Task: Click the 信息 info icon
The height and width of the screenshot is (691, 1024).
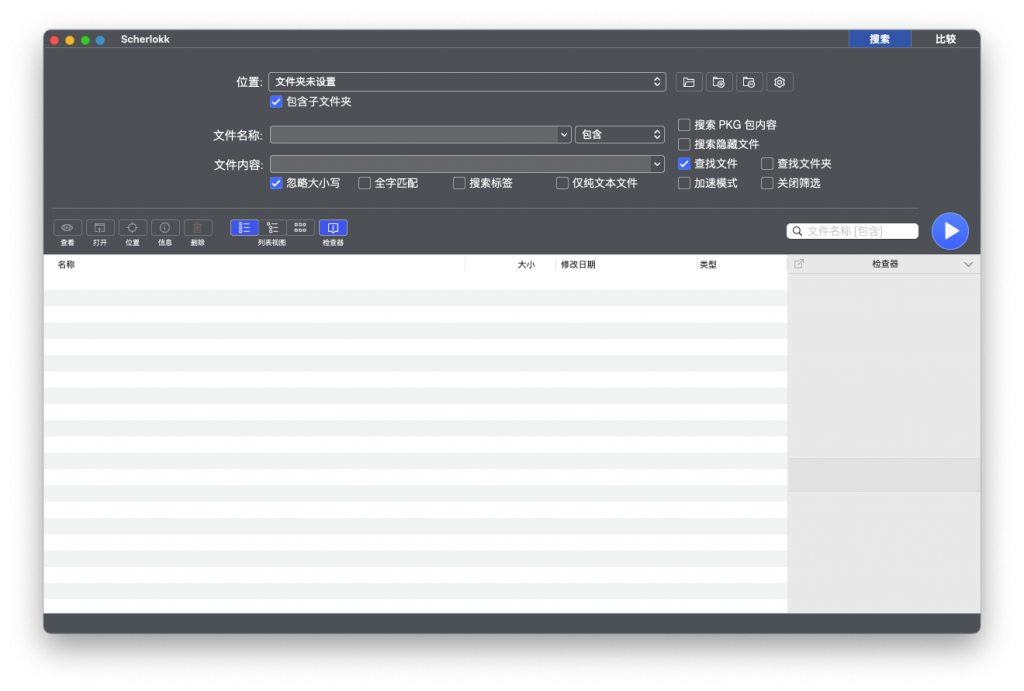Action: [165, 227]
